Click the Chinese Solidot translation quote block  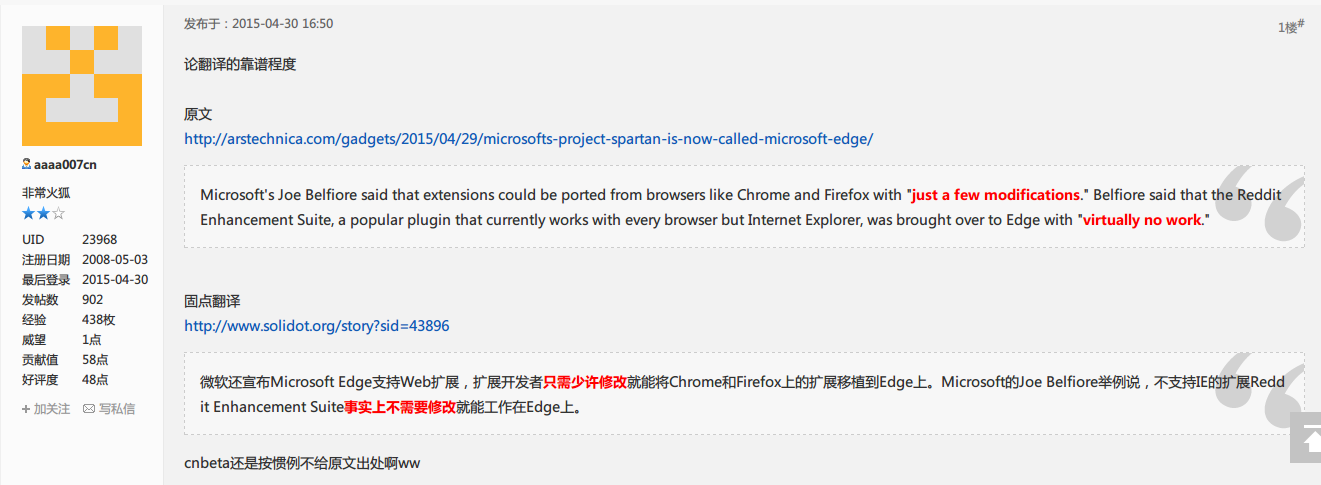(x=700, y=394)
